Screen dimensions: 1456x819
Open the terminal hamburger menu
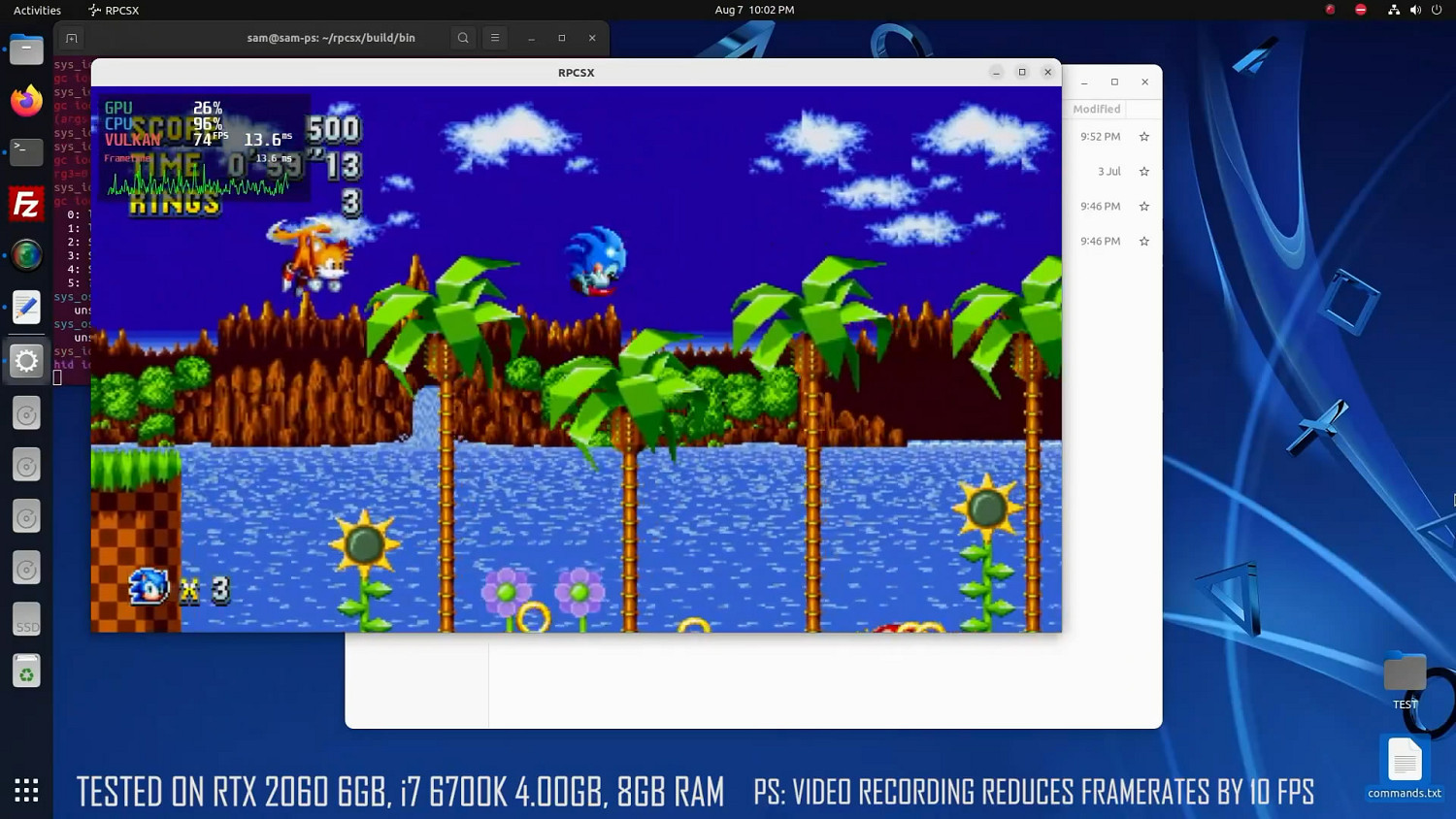click(495, 38)
